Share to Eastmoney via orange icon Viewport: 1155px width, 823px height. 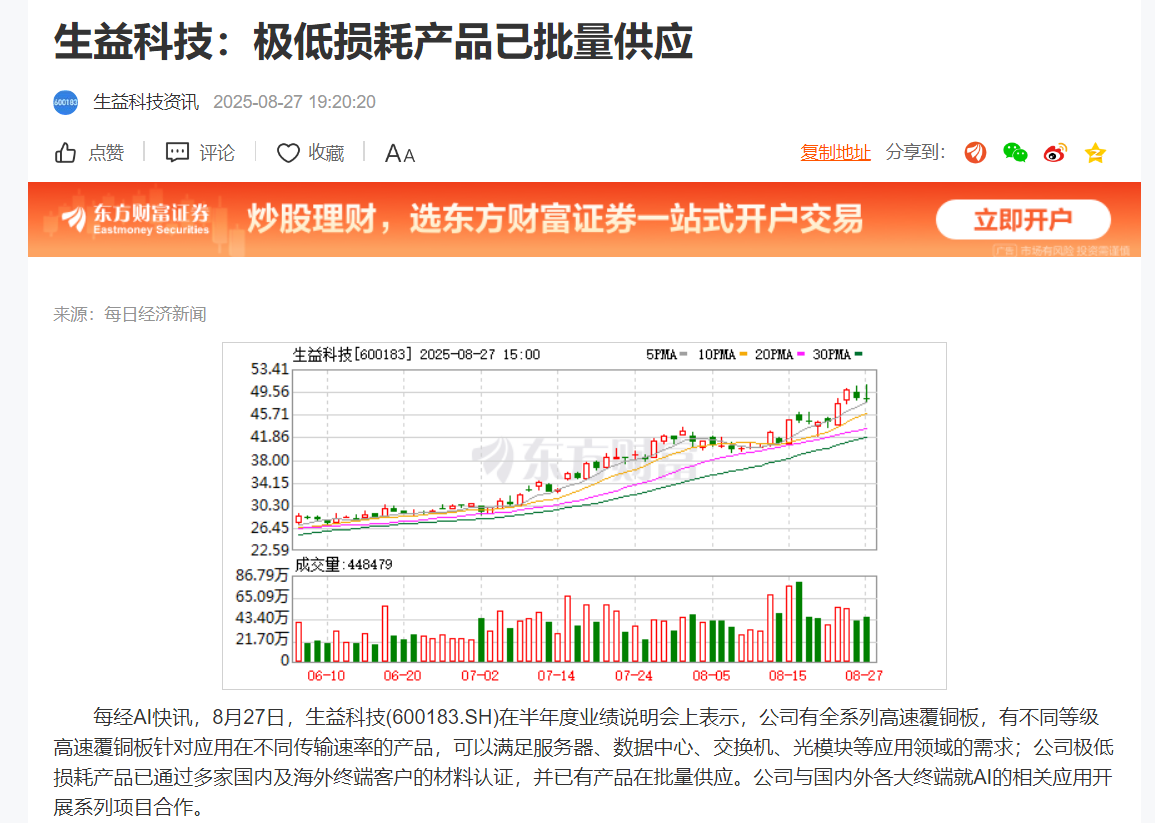975,153
